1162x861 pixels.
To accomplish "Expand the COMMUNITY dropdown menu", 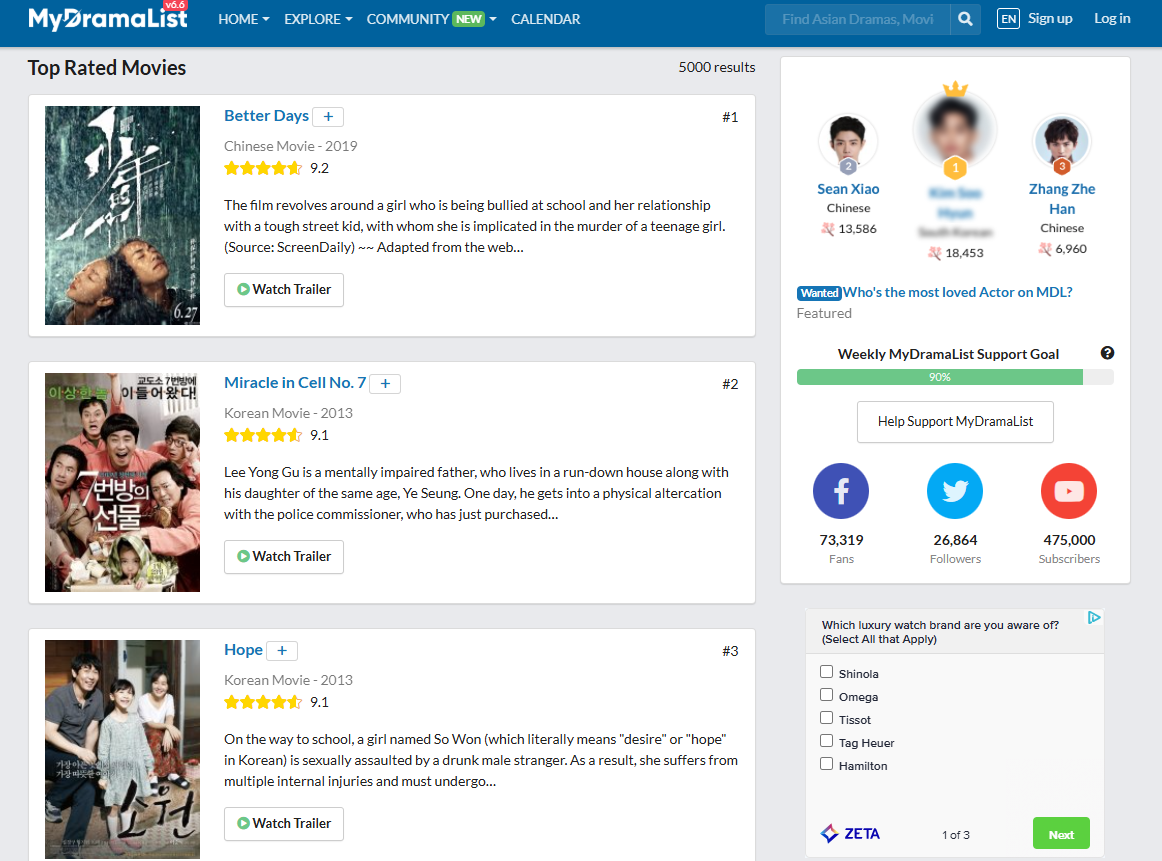I will (x=431, y=19).
